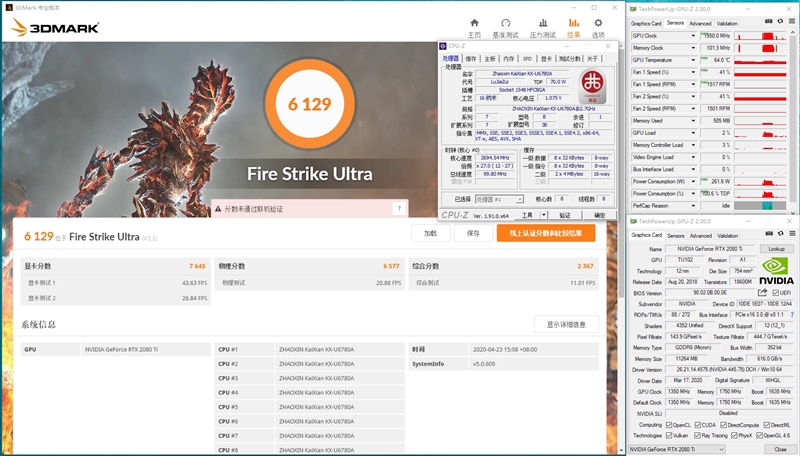Open the Power Consumption (W) dropdown

pyautogui.click(x=693, y=182)
